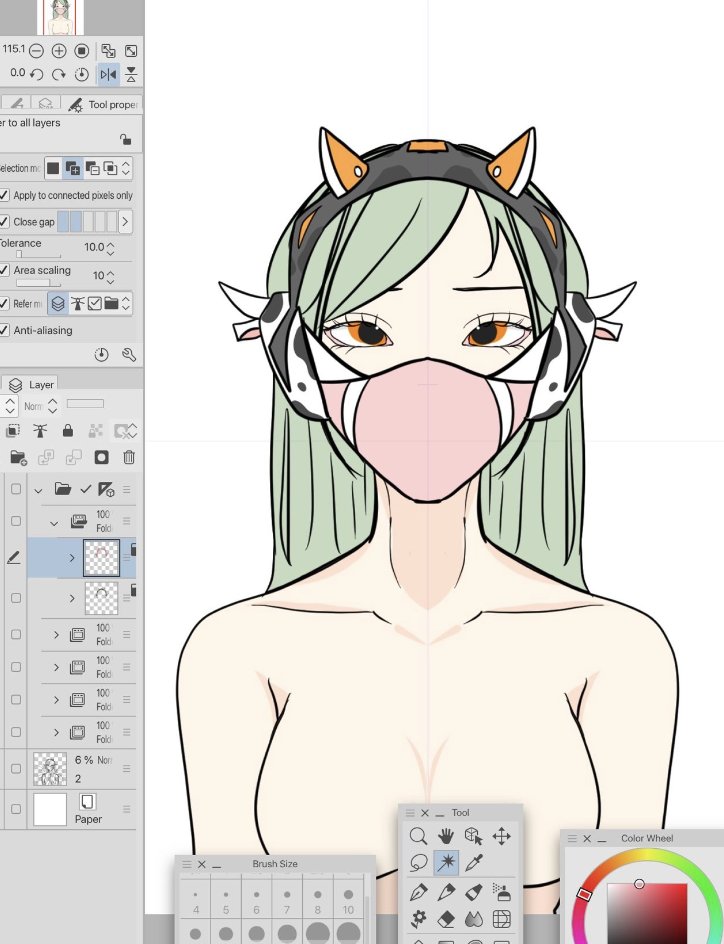Image resolution: width=724 pixels, height=944 pixels.
Task: Delete the selected layer with the trash icon
Action: [x=129, y=458]
